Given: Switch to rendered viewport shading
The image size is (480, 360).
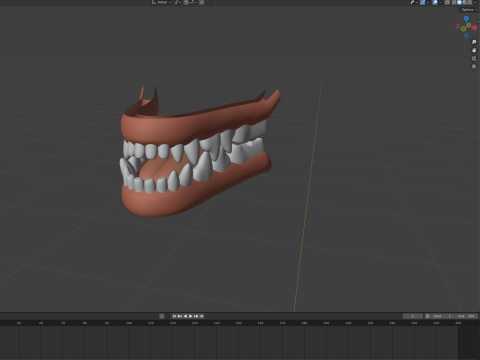Looking at the screenshot, I should pos(470,2).
